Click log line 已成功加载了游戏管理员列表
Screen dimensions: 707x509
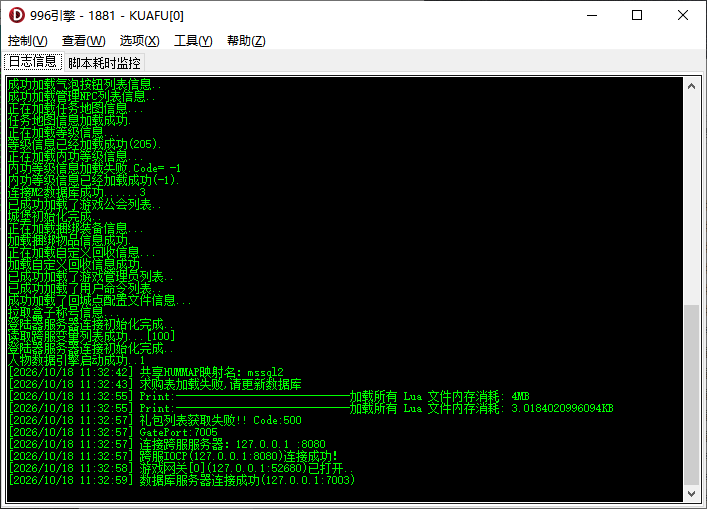[91, 276]
